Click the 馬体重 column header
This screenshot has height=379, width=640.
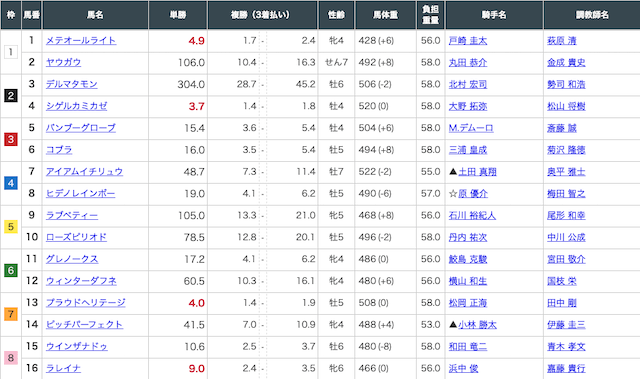point(385,15)
